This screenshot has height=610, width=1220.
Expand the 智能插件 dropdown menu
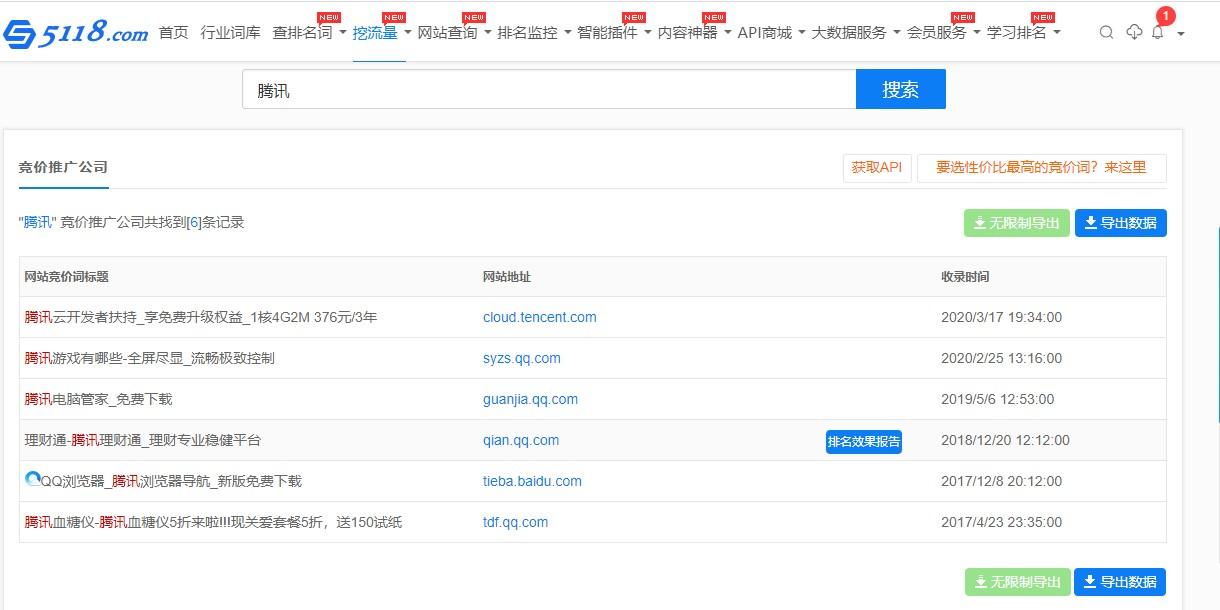pyautogui.click(x=615, y=32)
